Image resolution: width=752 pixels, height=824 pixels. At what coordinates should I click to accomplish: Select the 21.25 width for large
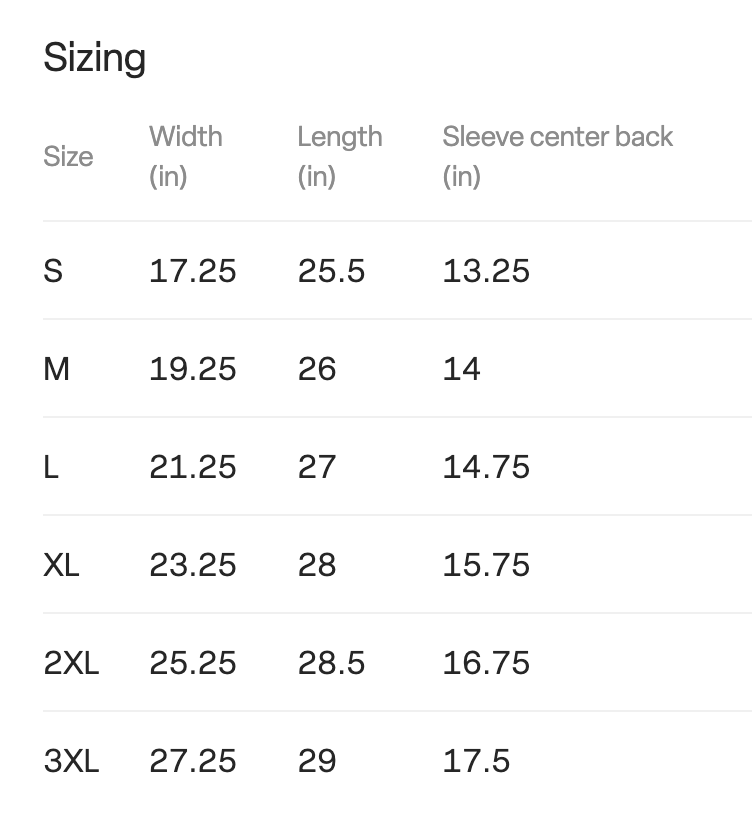click(x=193, y=467)
